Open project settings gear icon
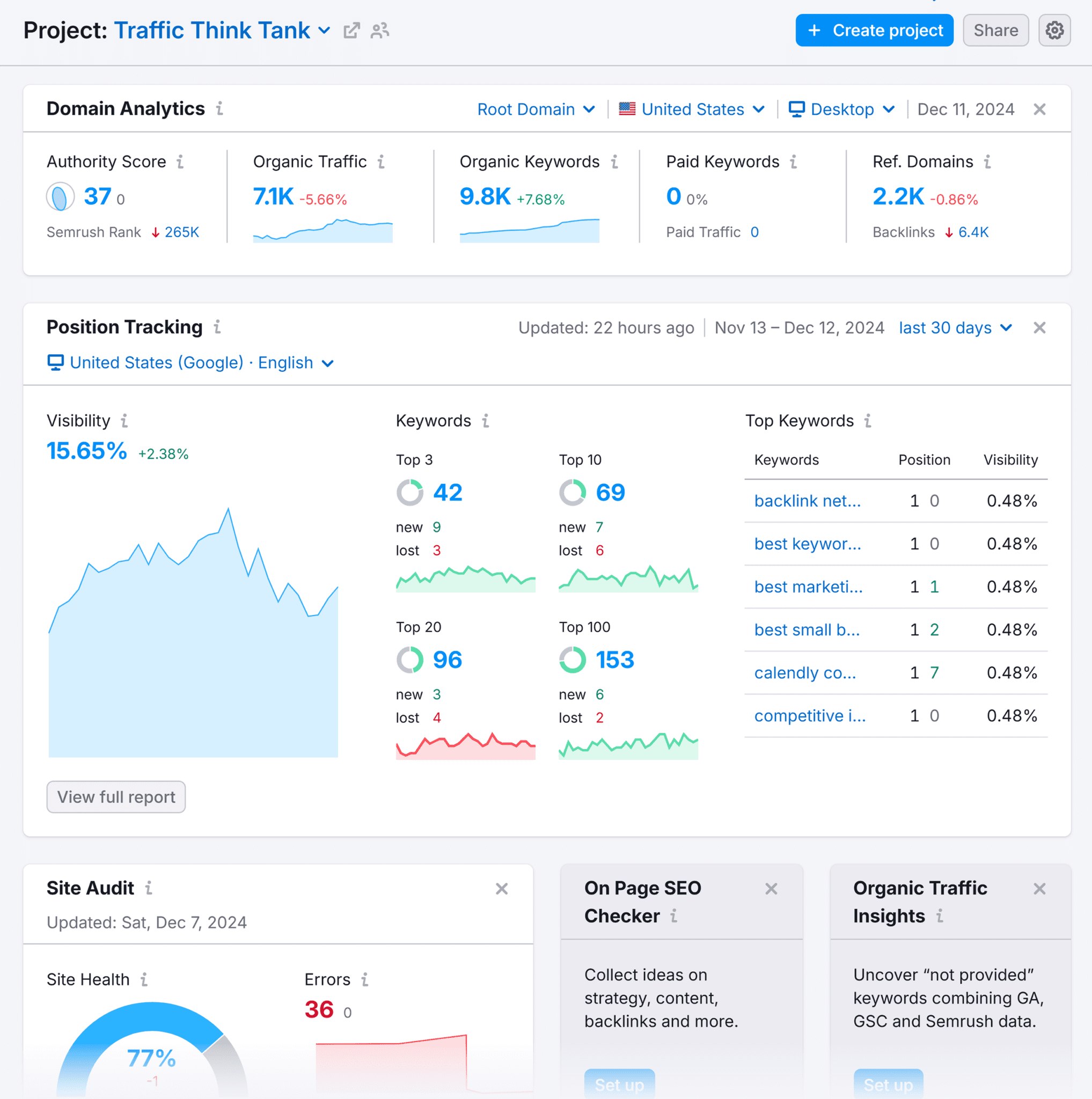 pos(1054,30)
